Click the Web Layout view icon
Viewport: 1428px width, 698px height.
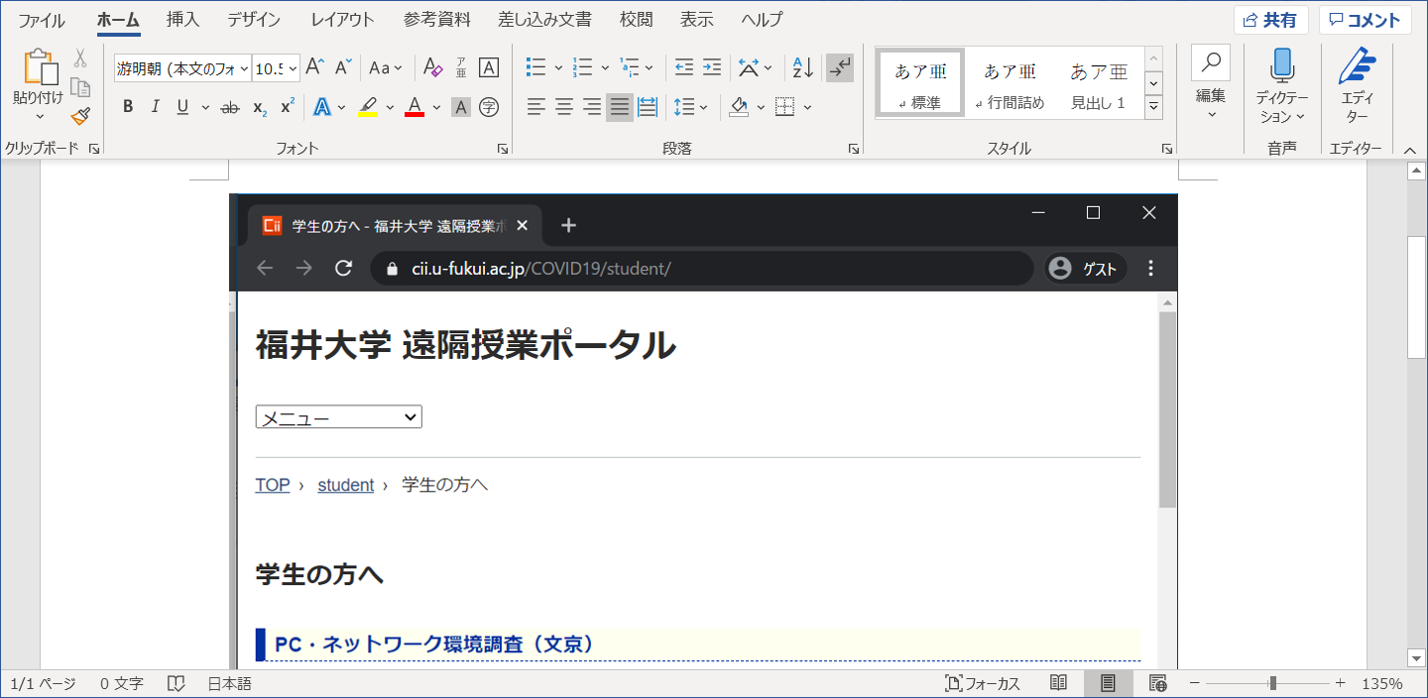point(1158,684)
